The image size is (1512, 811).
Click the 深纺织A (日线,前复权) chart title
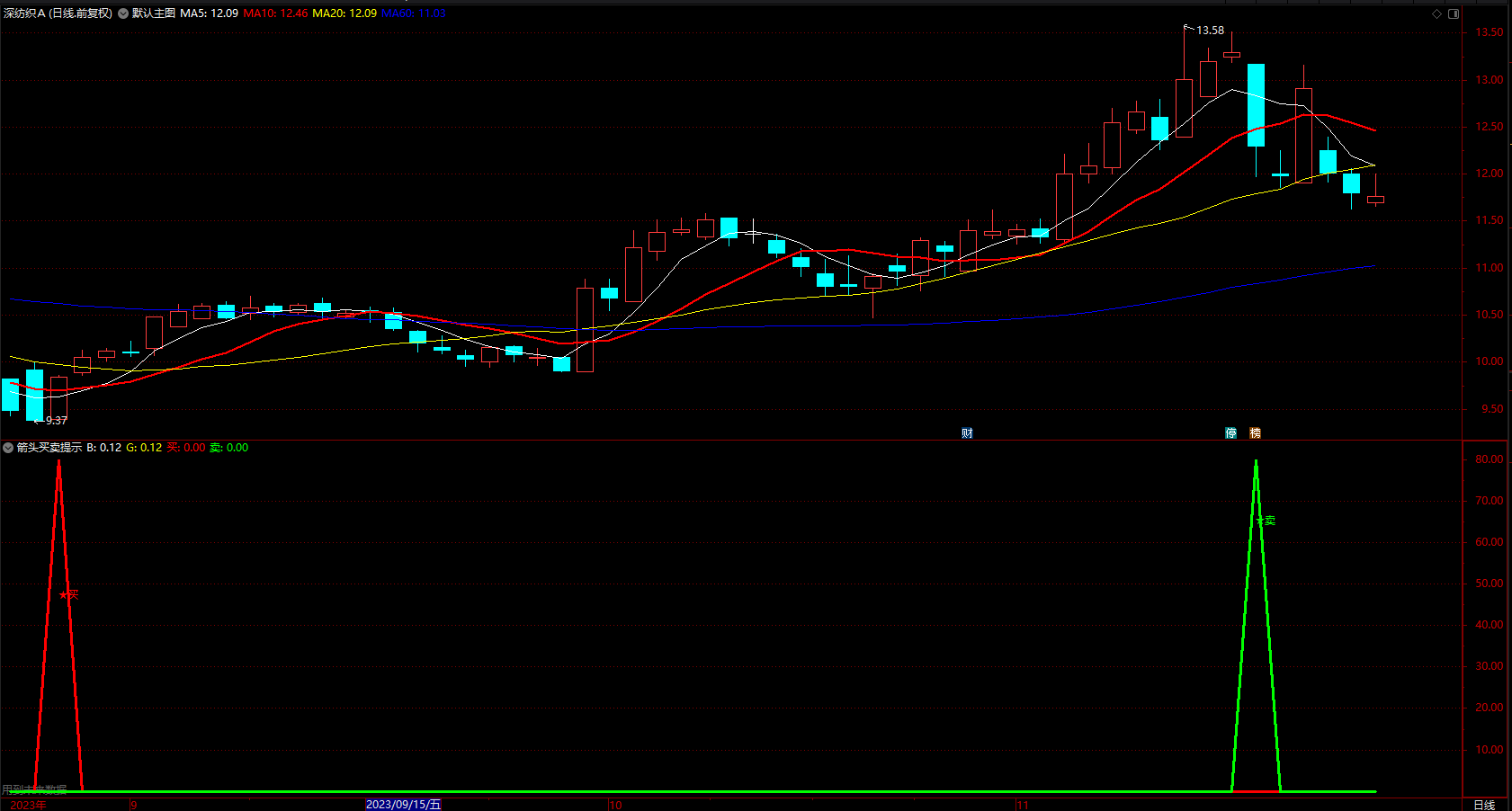click(x=58, y=13)
